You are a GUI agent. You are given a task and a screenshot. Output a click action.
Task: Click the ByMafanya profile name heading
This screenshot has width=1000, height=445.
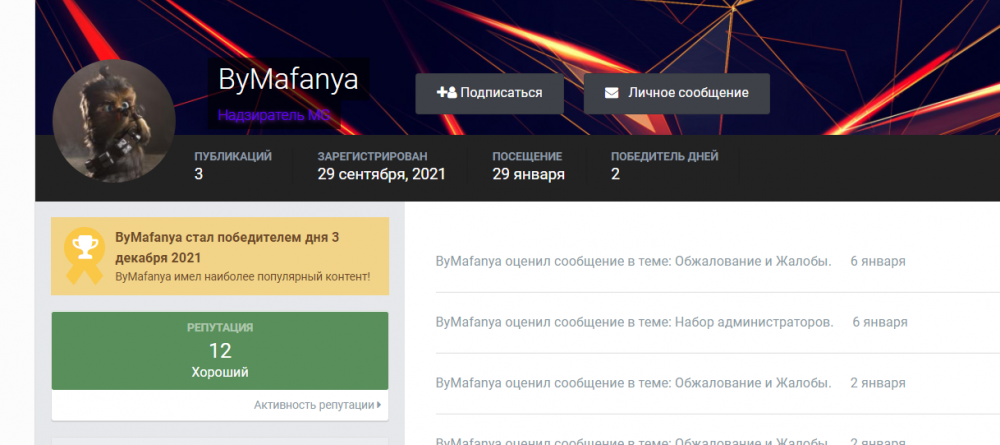pos(288,80)
